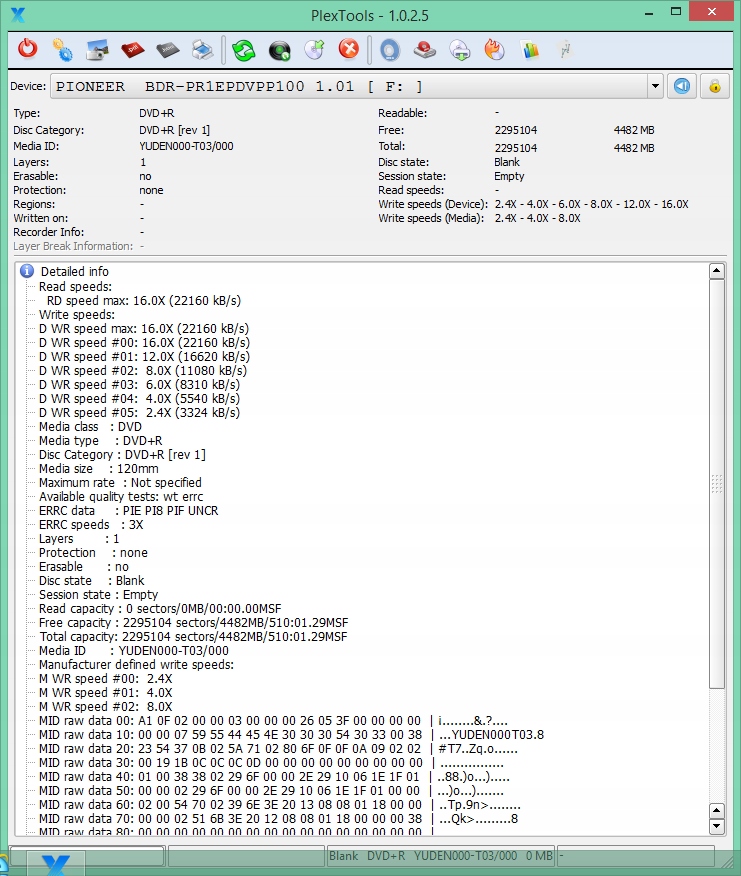
Task: Click the scrollbar page-up arrow near bottom
Action: coord(717,811)
